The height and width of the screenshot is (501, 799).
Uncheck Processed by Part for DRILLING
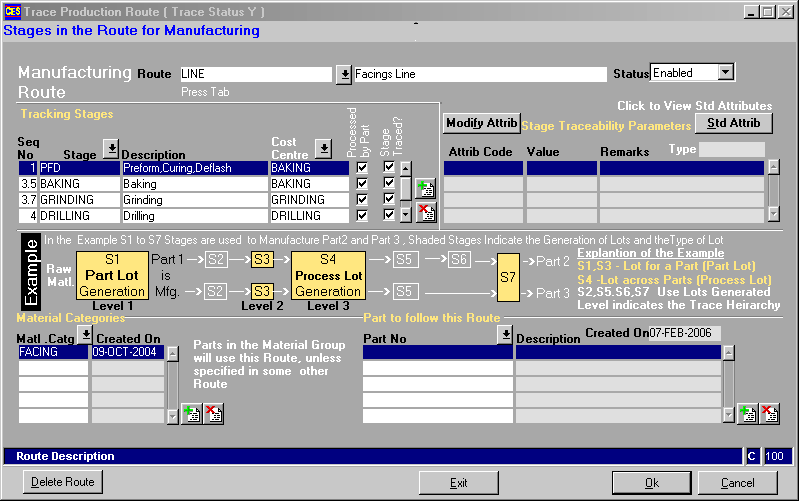pyautogui.click(x=362, y=216)
